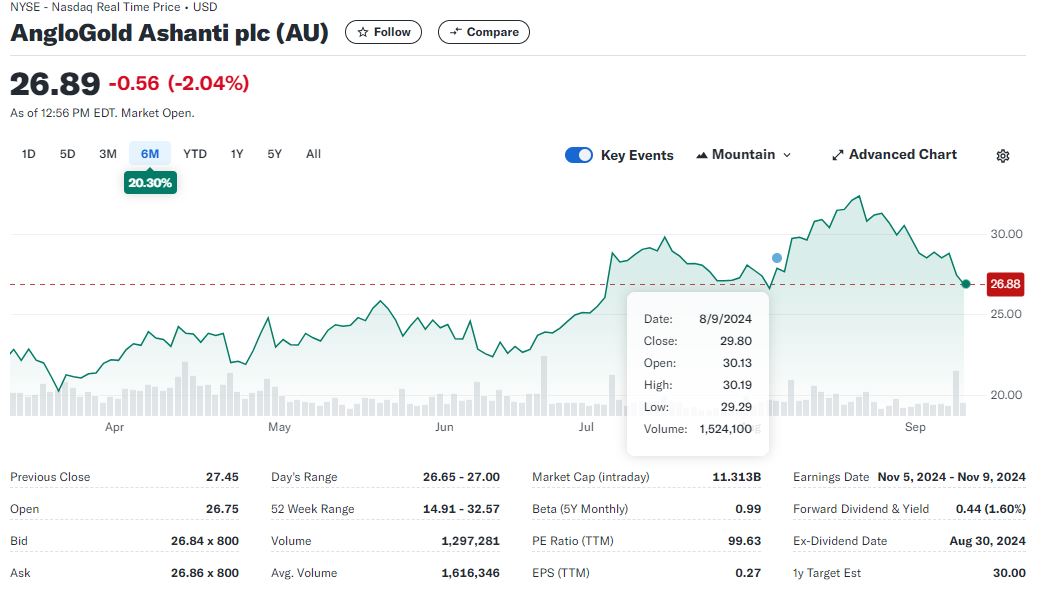Switch chart to YTD range

(x=195, y=154)
